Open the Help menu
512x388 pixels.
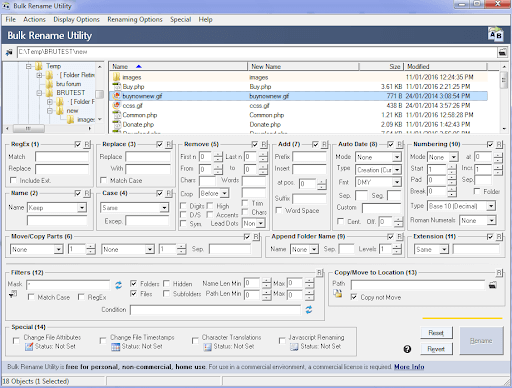(205, 19)
